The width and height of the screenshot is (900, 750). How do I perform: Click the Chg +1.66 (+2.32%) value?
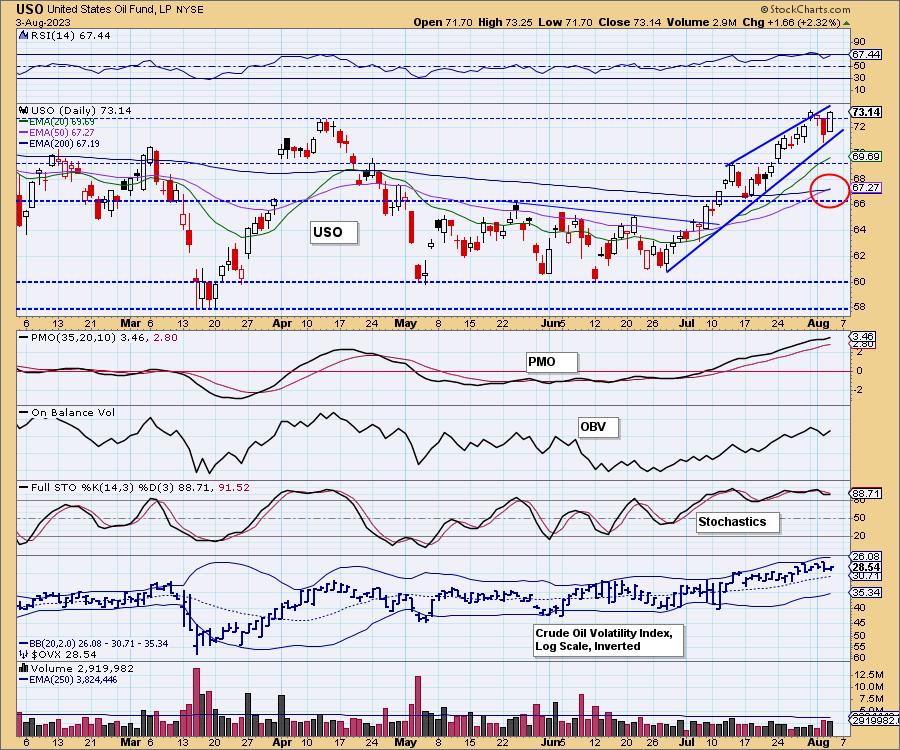791,22
